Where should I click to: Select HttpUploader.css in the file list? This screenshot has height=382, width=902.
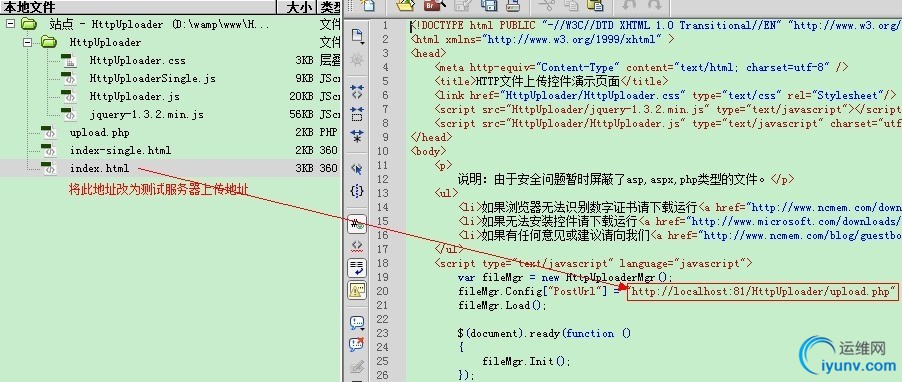tap(137, 60)
